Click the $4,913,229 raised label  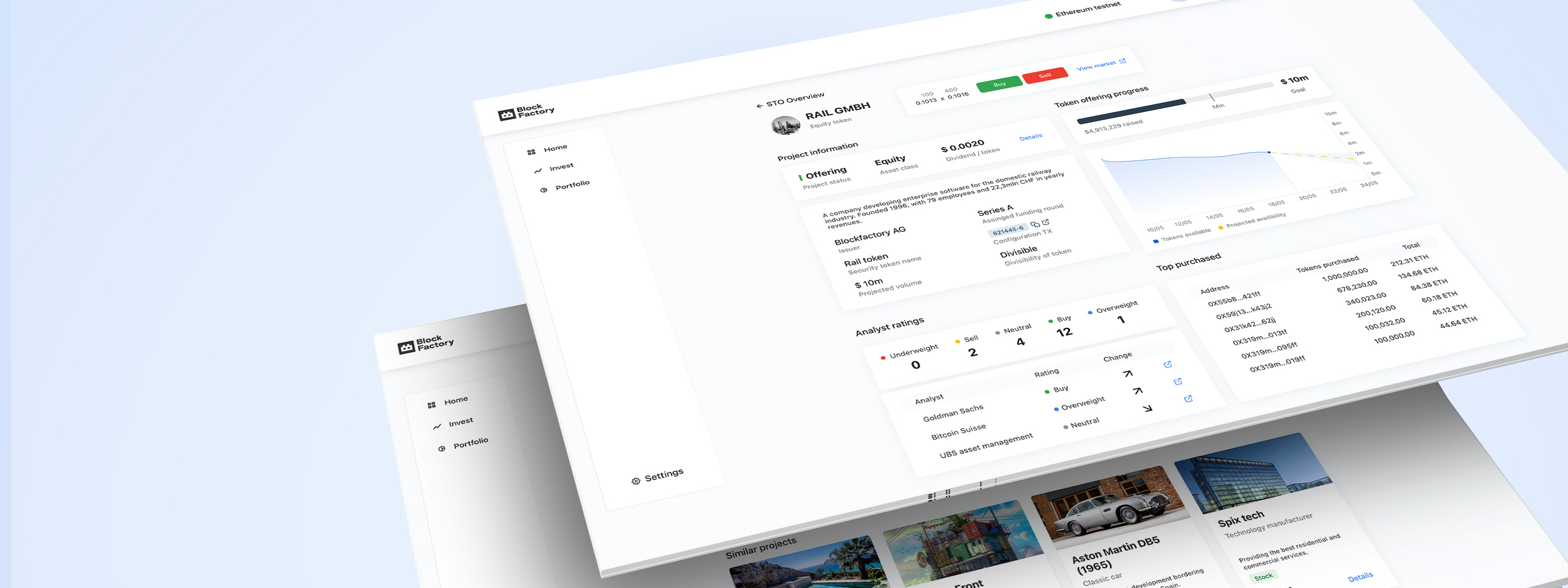click(1113, 127)
